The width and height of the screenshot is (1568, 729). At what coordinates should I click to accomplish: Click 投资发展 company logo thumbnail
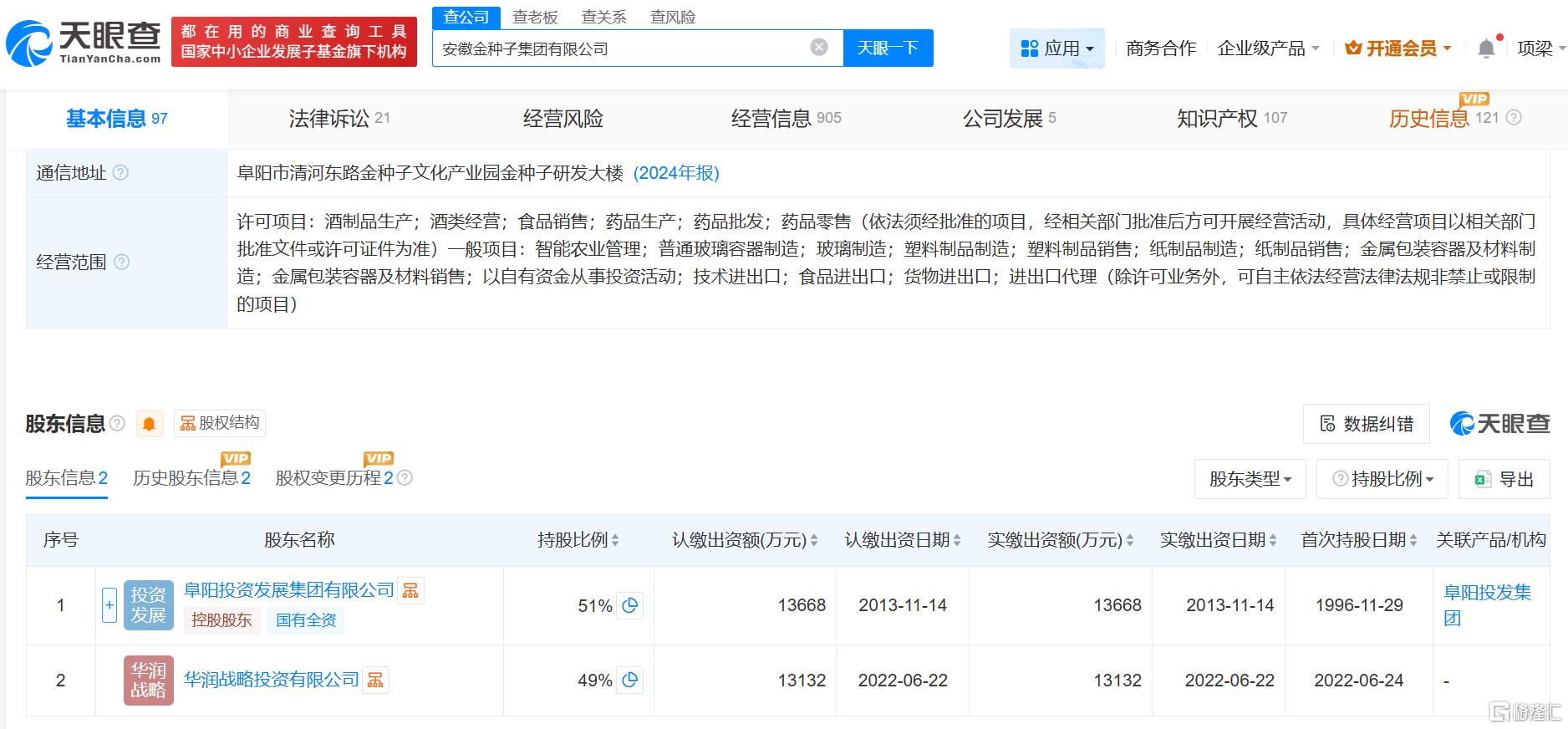pos(149,605)
